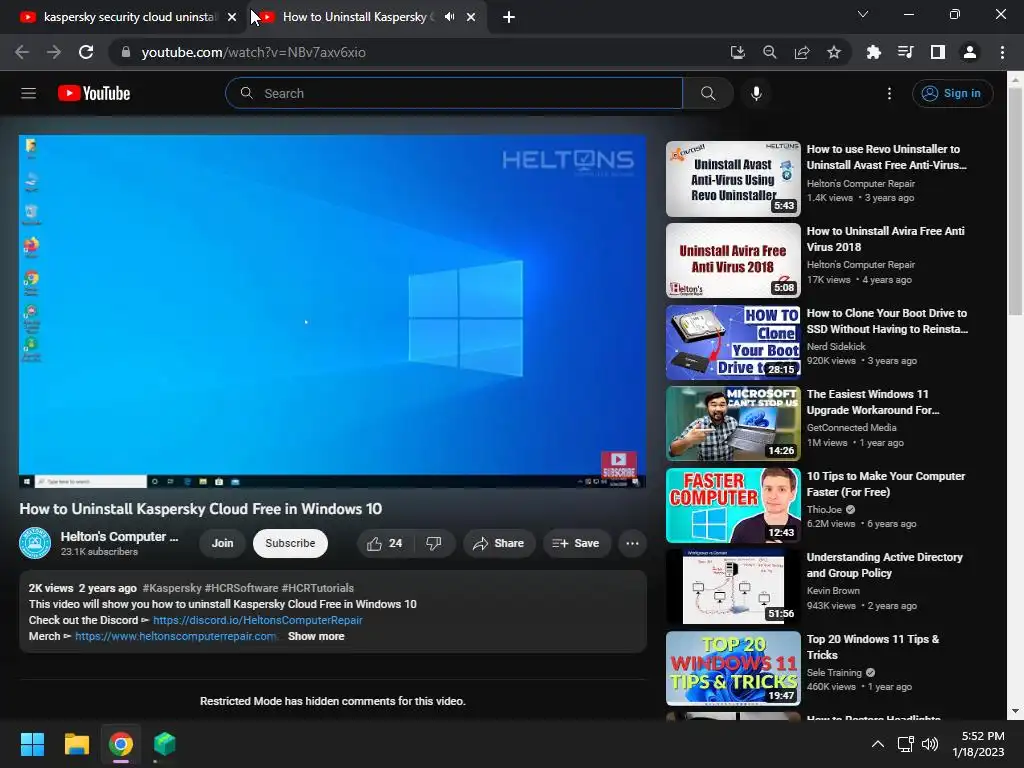Screen dimensions: 1024x768
Task: Open Chrome extensions puzzle icon
Action: point(873,52)
